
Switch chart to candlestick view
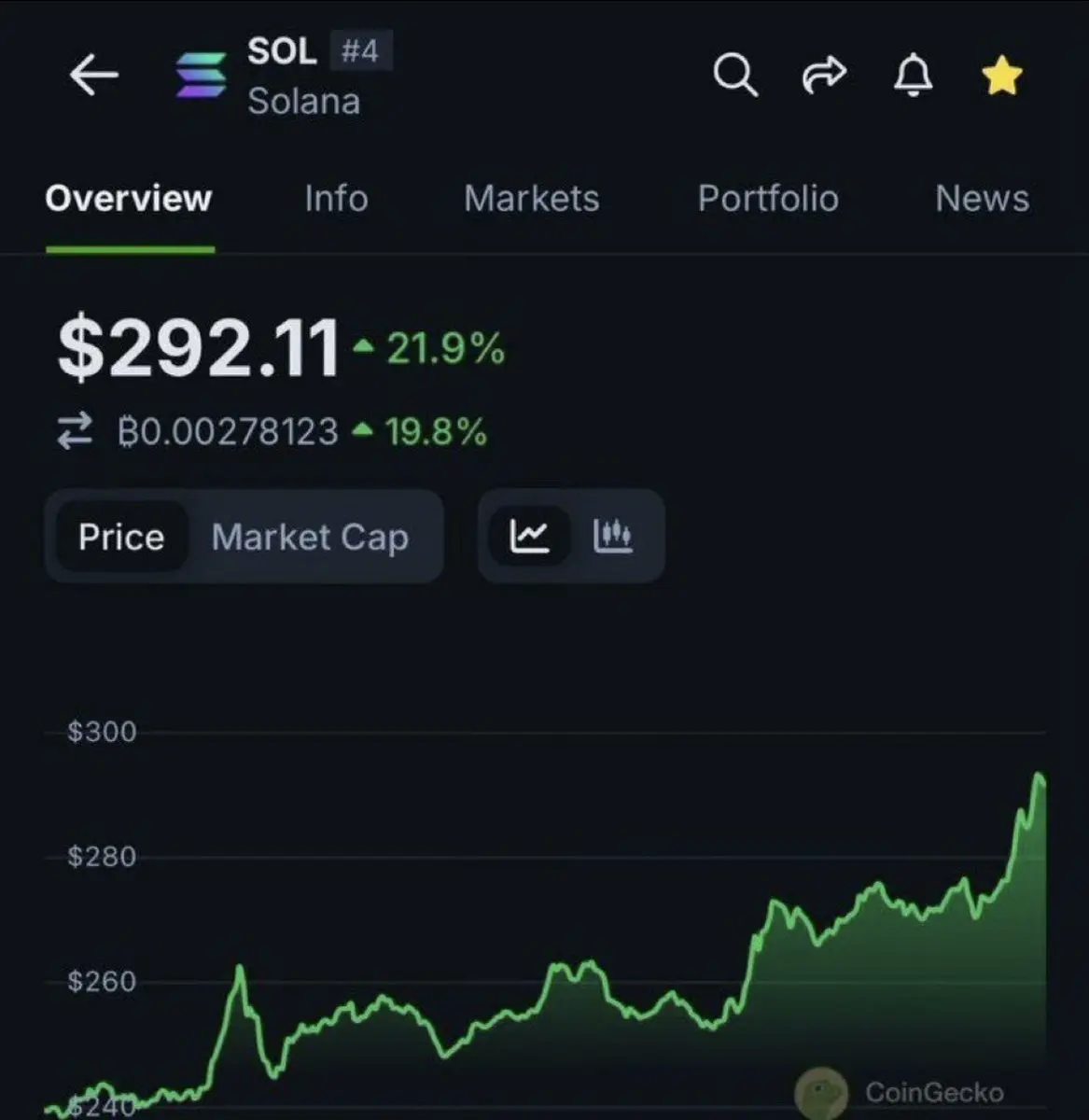(x=613, y=537)
